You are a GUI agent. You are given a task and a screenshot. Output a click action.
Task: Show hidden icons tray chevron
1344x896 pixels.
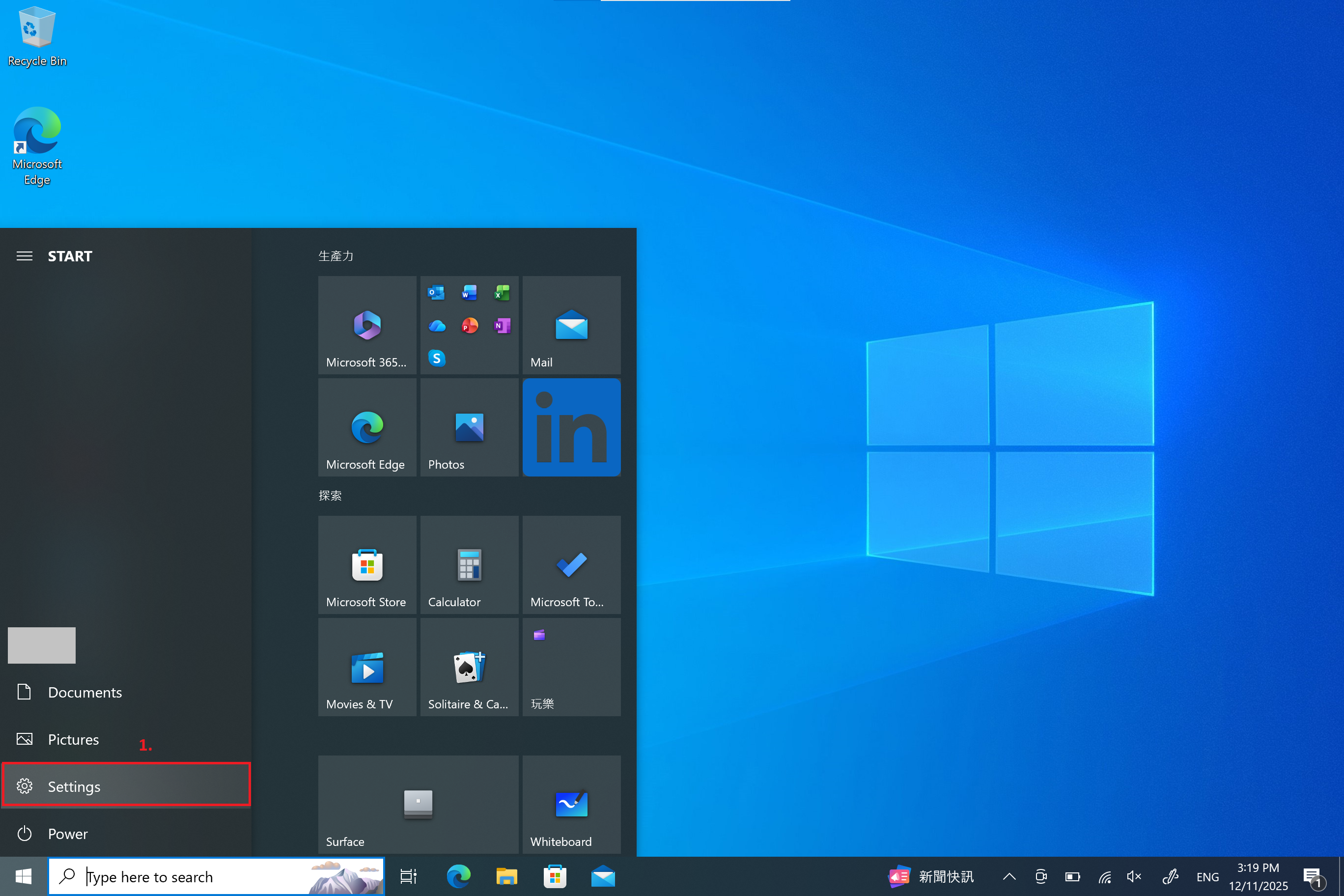pos(1009,876)
